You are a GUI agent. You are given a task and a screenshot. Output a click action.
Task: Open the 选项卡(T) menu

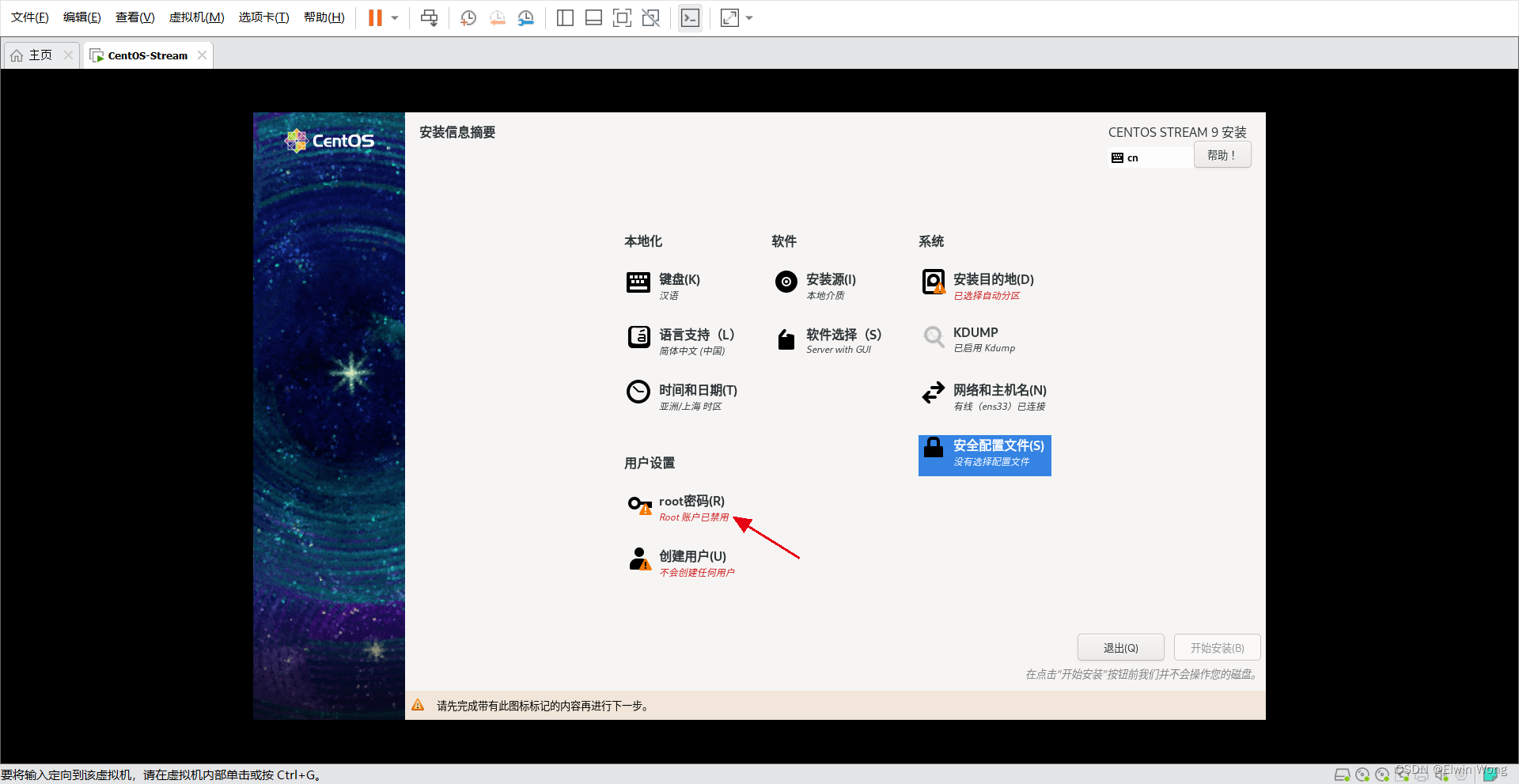[264, 17]
